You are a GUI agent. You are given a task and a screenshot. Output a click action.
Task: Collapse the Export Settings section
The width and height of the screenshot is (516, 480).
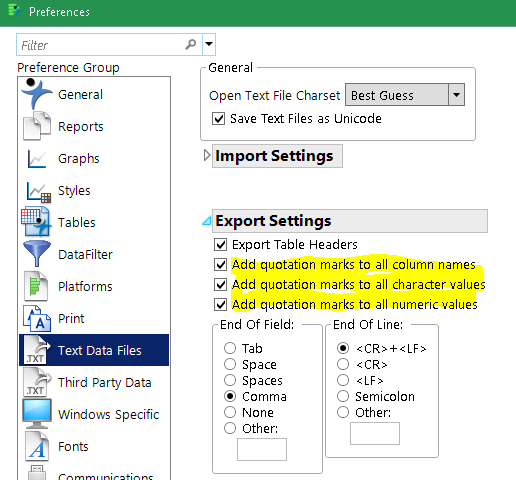pos(207,221)
